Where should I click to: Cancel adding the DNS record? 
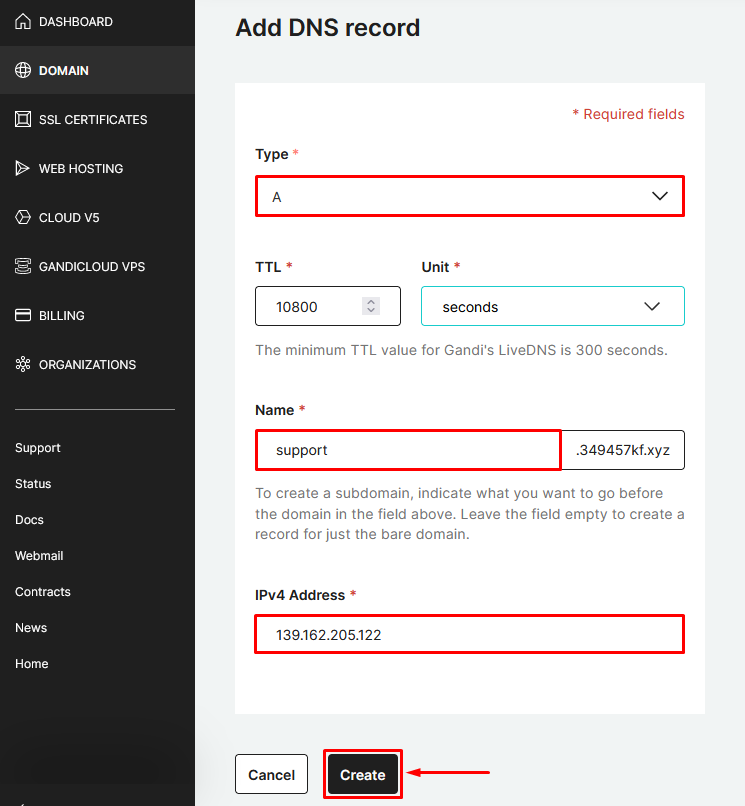click(271, 774)
